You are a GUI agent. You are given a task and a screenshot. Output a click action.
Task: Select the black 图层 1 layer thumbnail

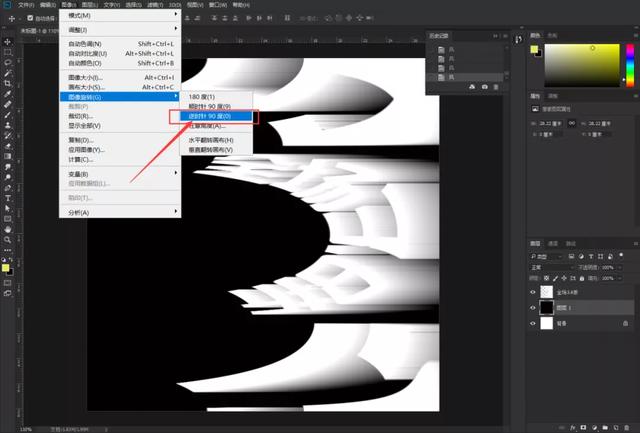point(546,309)
